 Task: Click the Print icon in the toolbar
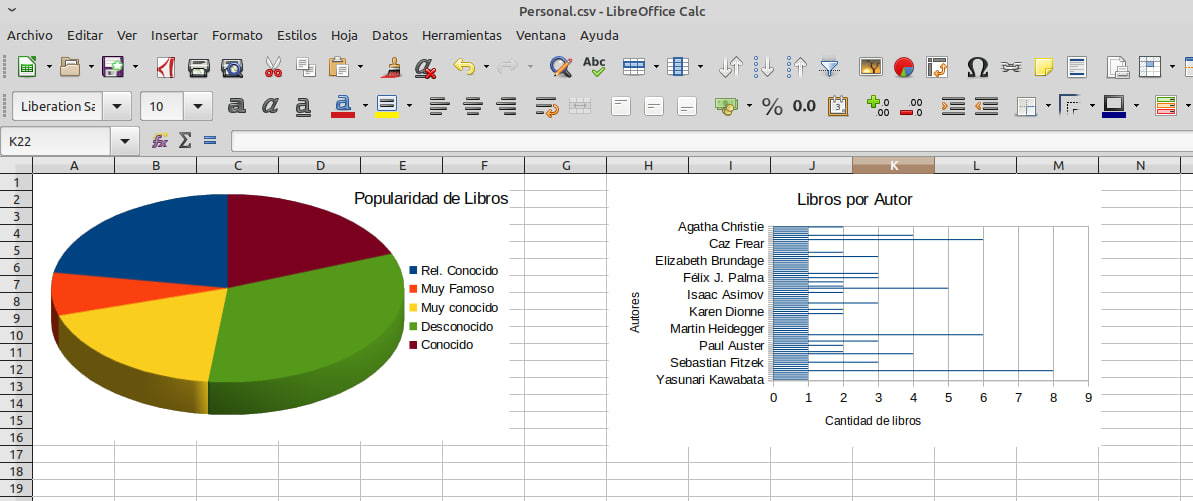pyautogui.click(x=199, y=68)
